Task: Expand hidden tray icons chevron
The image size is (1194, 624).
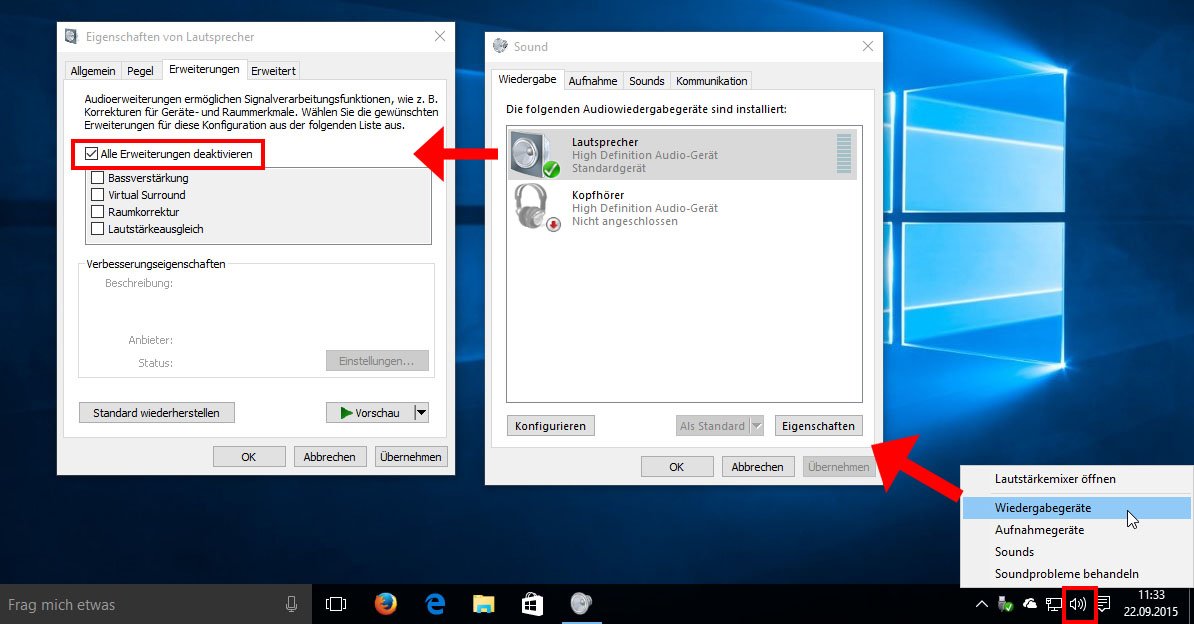Action: tap(981, 604)
